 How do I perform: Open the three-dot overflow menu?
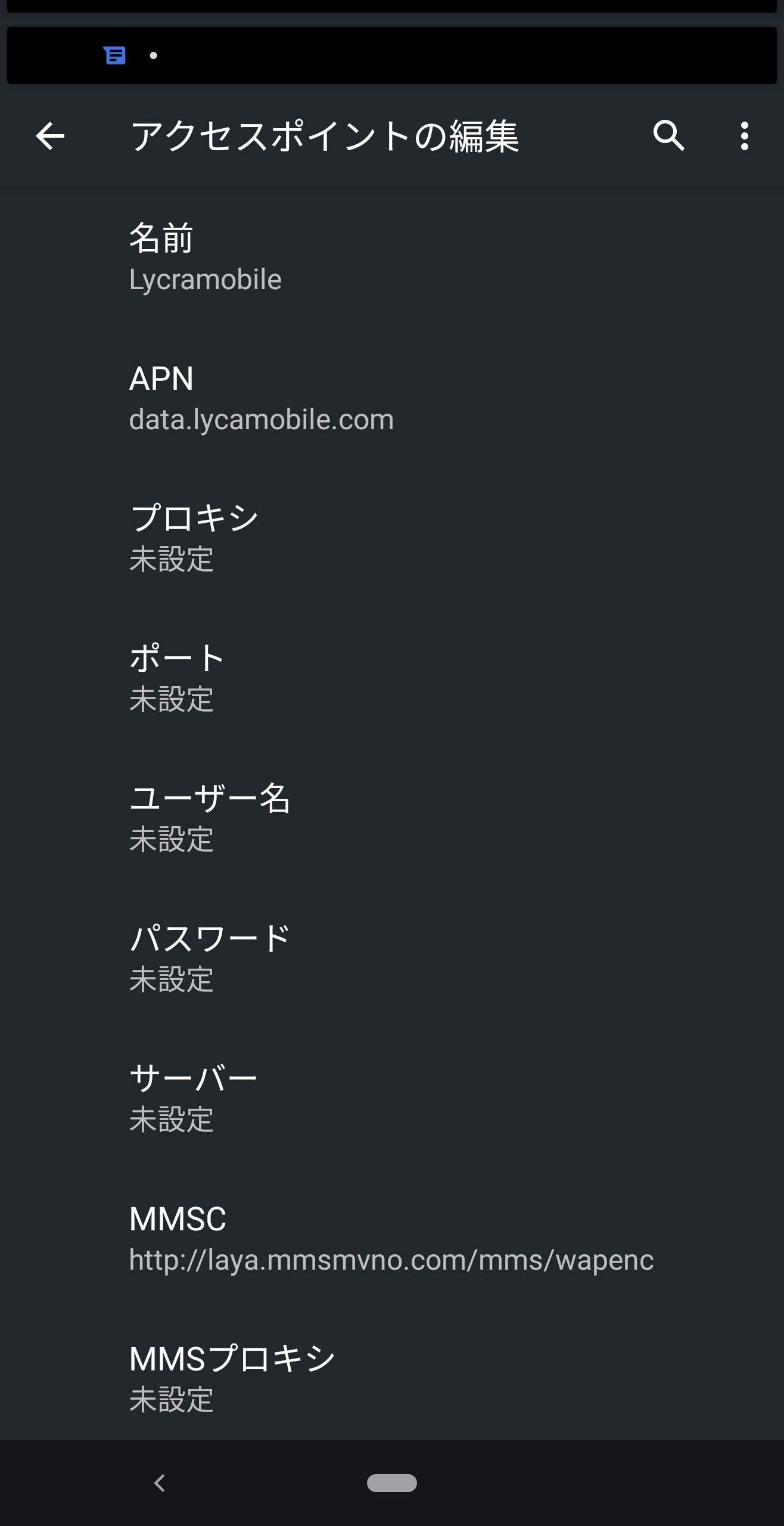coord(744,136)
